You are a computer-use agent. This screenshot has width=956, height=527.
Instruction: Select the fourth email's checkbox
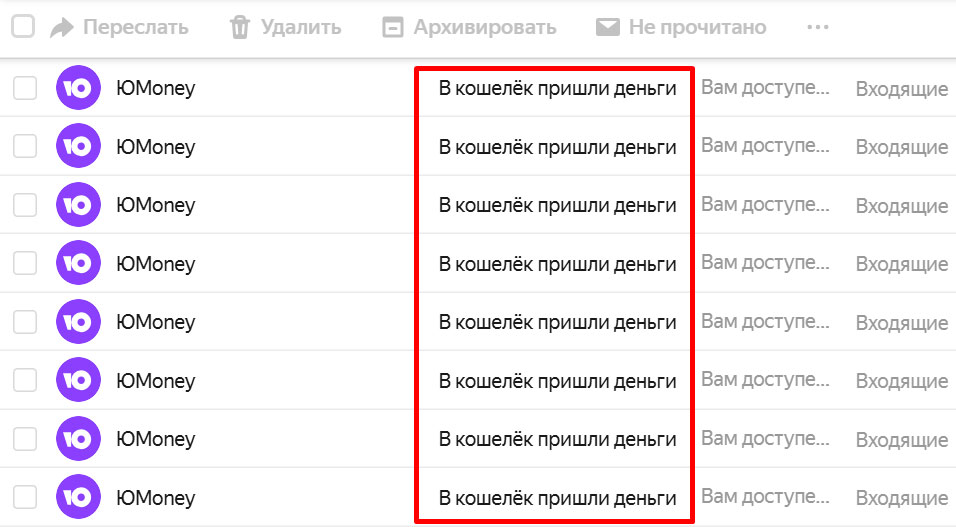tap(25, 264)
